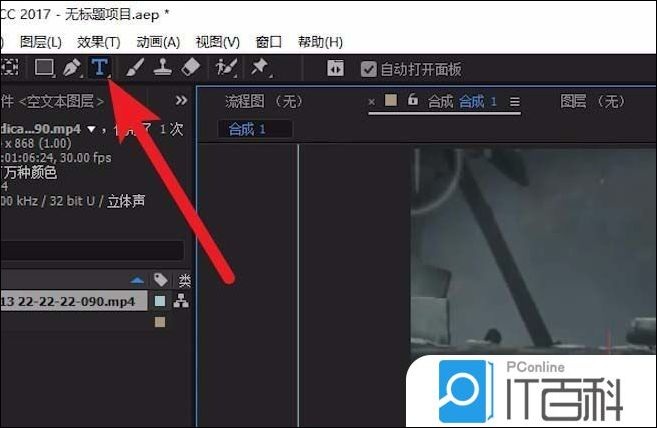Viewport: 657px width, 428px height.
Task: Select the Clone Stamp tool
Action: click(162, 67)
